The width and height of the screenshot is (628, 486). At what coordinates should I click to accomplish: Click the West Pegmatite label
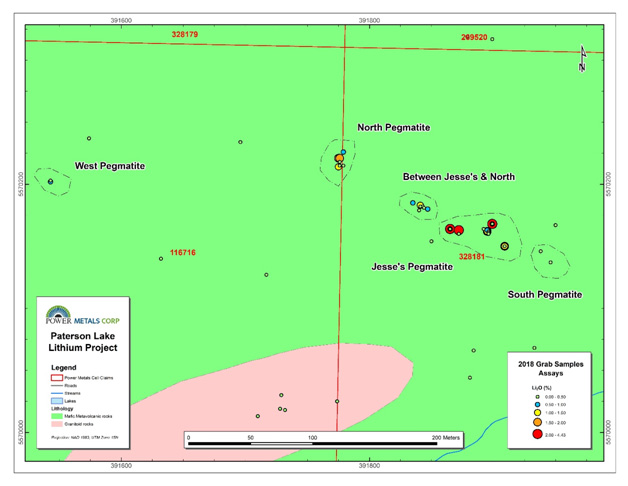pyautogui.click(x=110, y=166)
